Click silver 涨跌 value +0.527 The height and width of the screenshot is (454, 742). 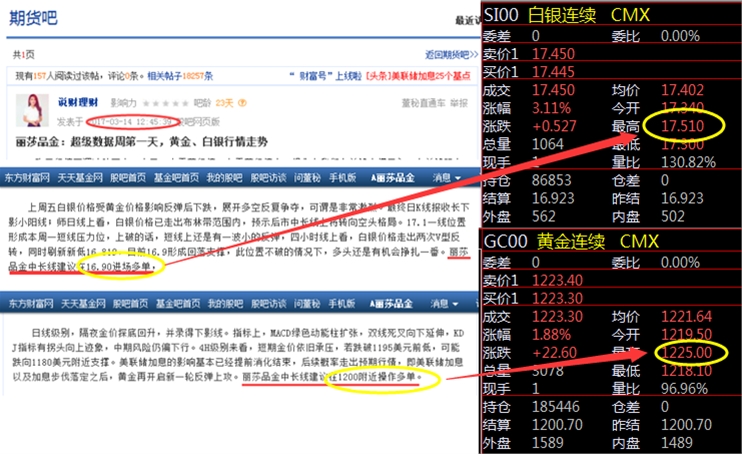pos(554,126)
